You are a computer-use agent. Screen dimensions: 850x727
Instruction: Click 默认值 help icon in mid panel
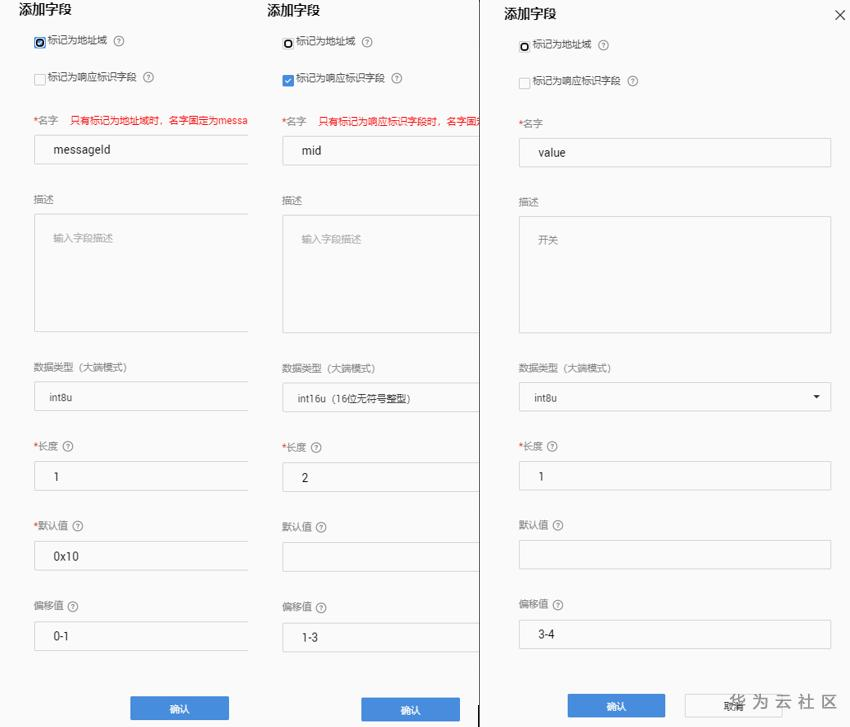point(321,527)
